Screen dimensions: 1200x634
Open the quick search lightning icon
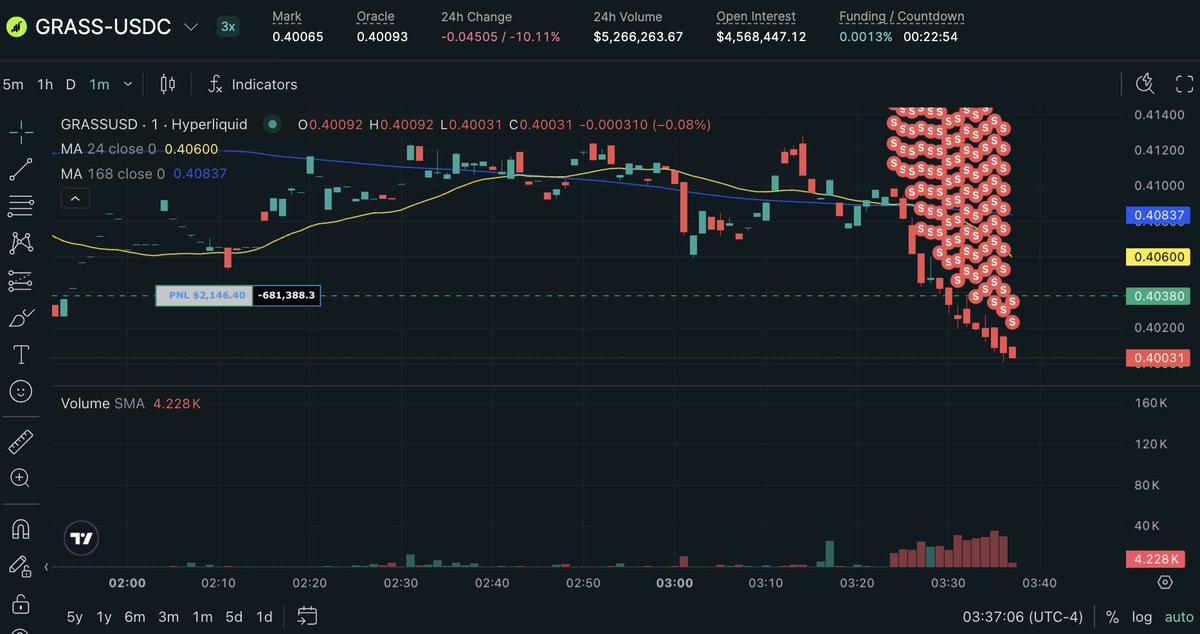pos(1146,84)
